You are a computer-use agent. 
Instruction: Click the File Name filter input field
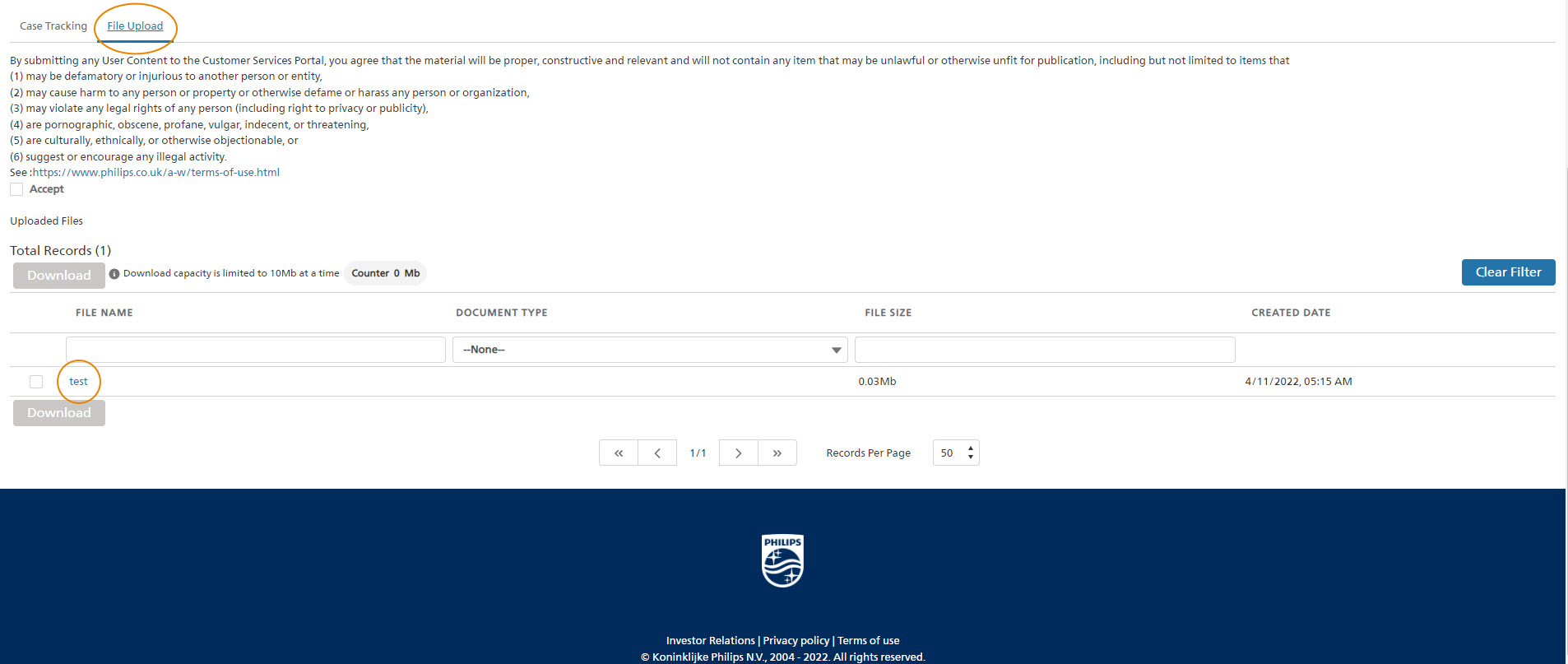(256, 350)
